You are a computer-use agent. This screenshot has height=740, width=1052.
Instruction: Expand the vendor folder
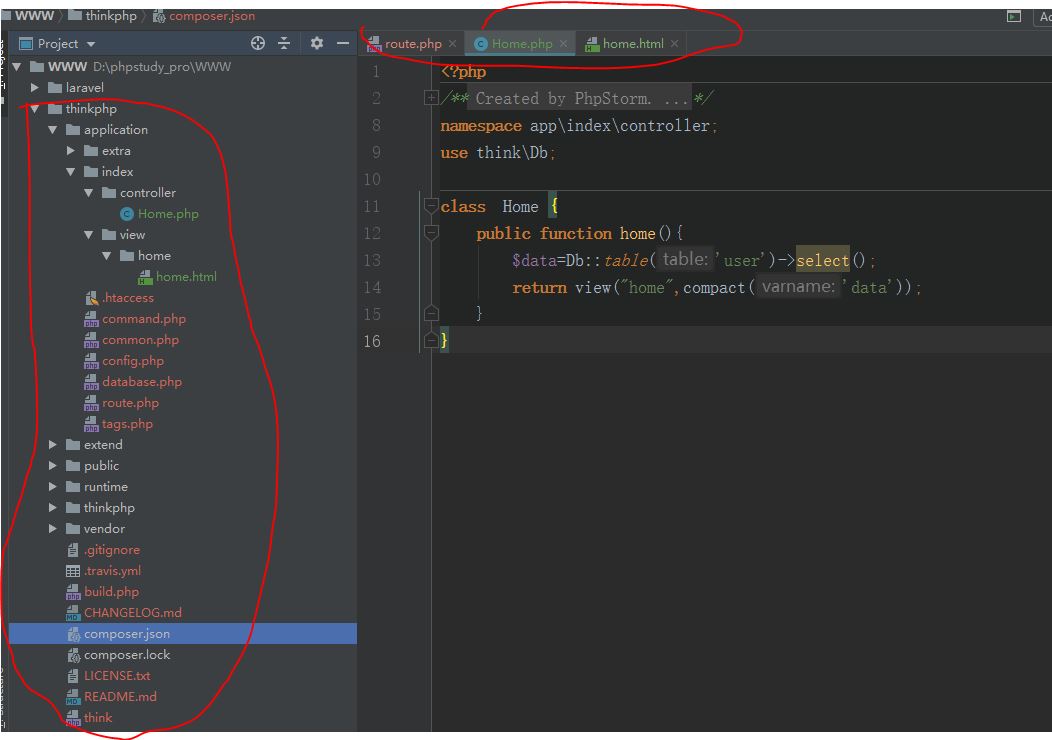coord(53,529)
